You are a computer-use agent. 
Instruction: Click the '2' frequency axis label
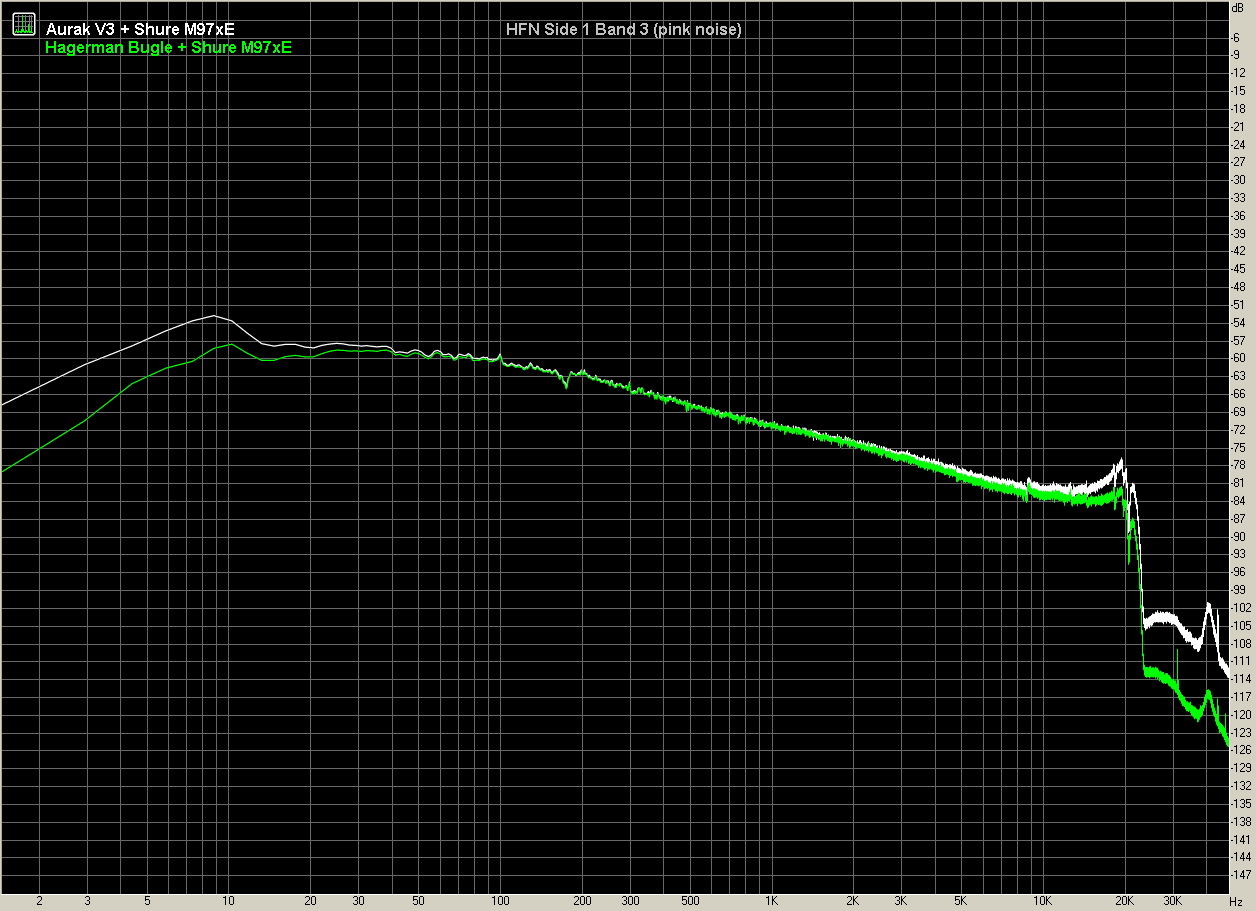point(39,900)
